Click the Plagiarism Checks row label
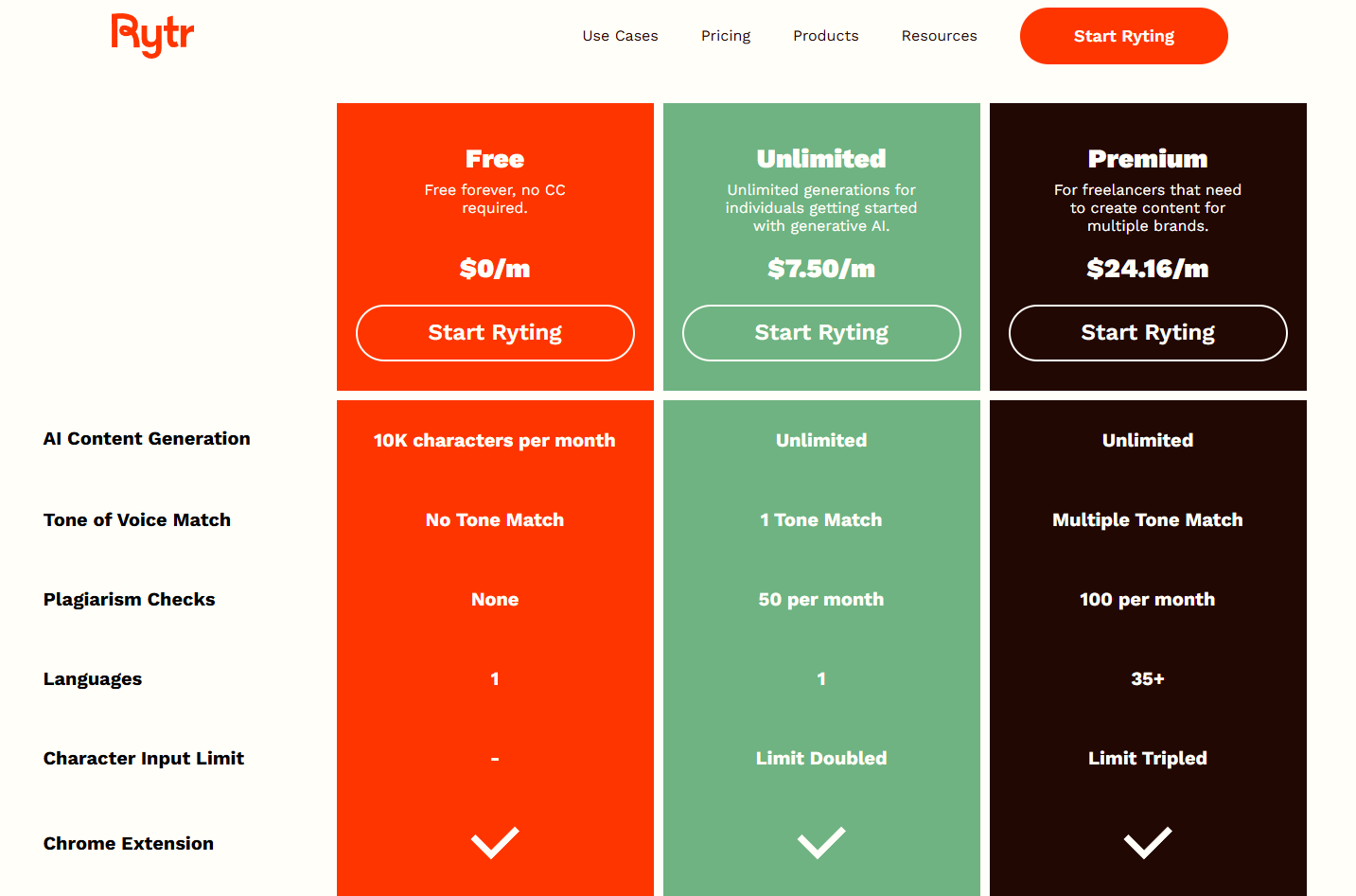The height and width of the screenshot is (896, 1356). click(129, 599)
